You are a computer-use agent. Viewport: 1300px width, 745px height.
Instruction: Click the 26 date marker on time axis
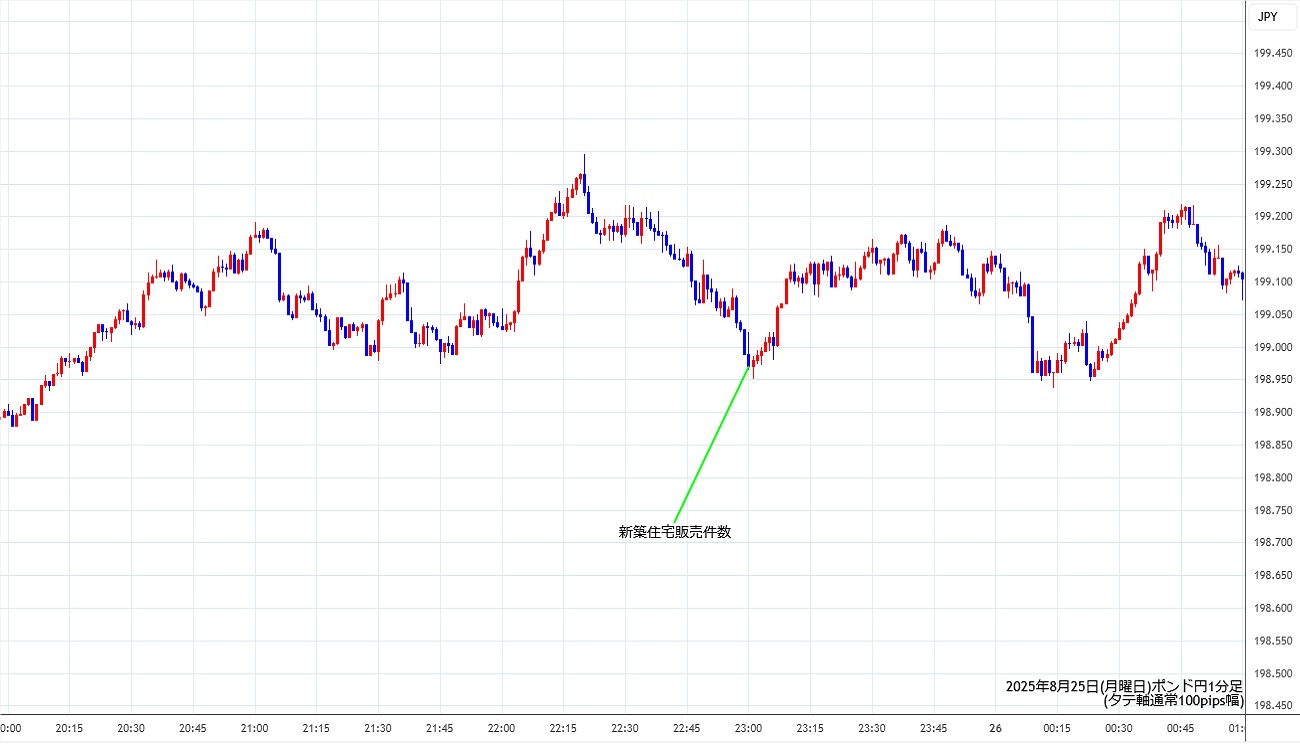995,728
